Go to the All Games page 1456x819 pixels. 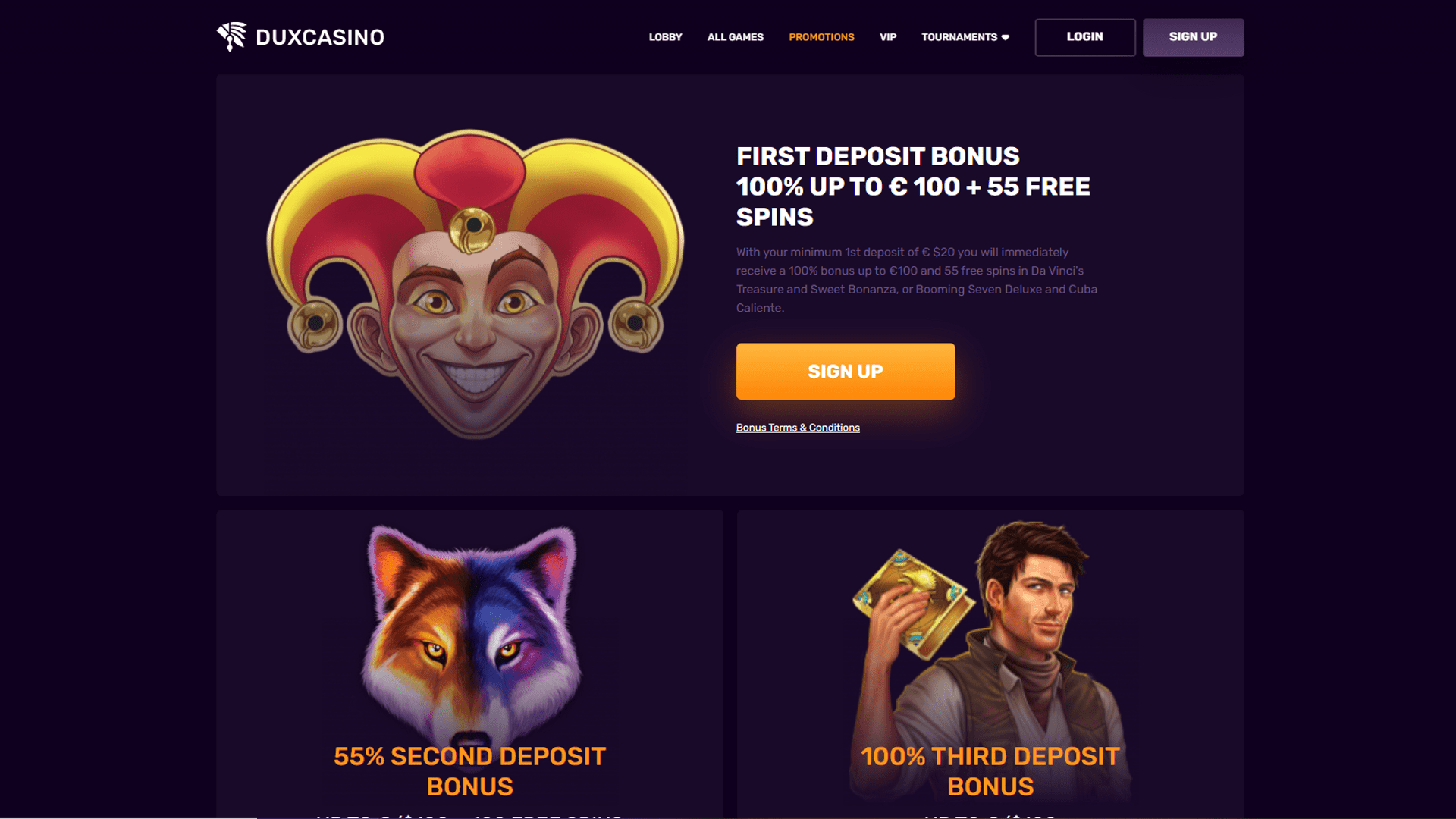coord(735,37)
